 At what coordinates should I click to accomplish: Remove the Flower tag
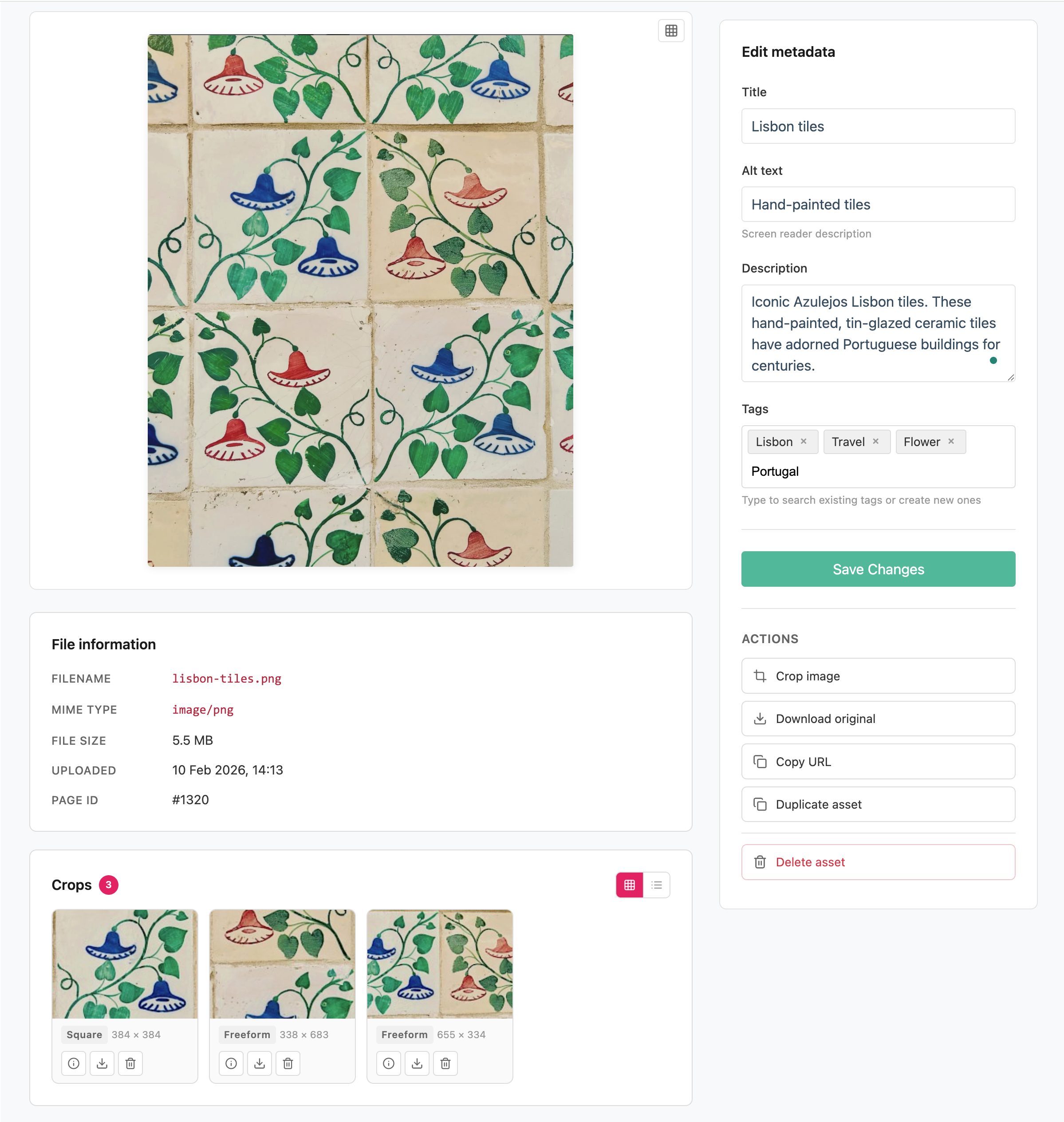point(951,441)
